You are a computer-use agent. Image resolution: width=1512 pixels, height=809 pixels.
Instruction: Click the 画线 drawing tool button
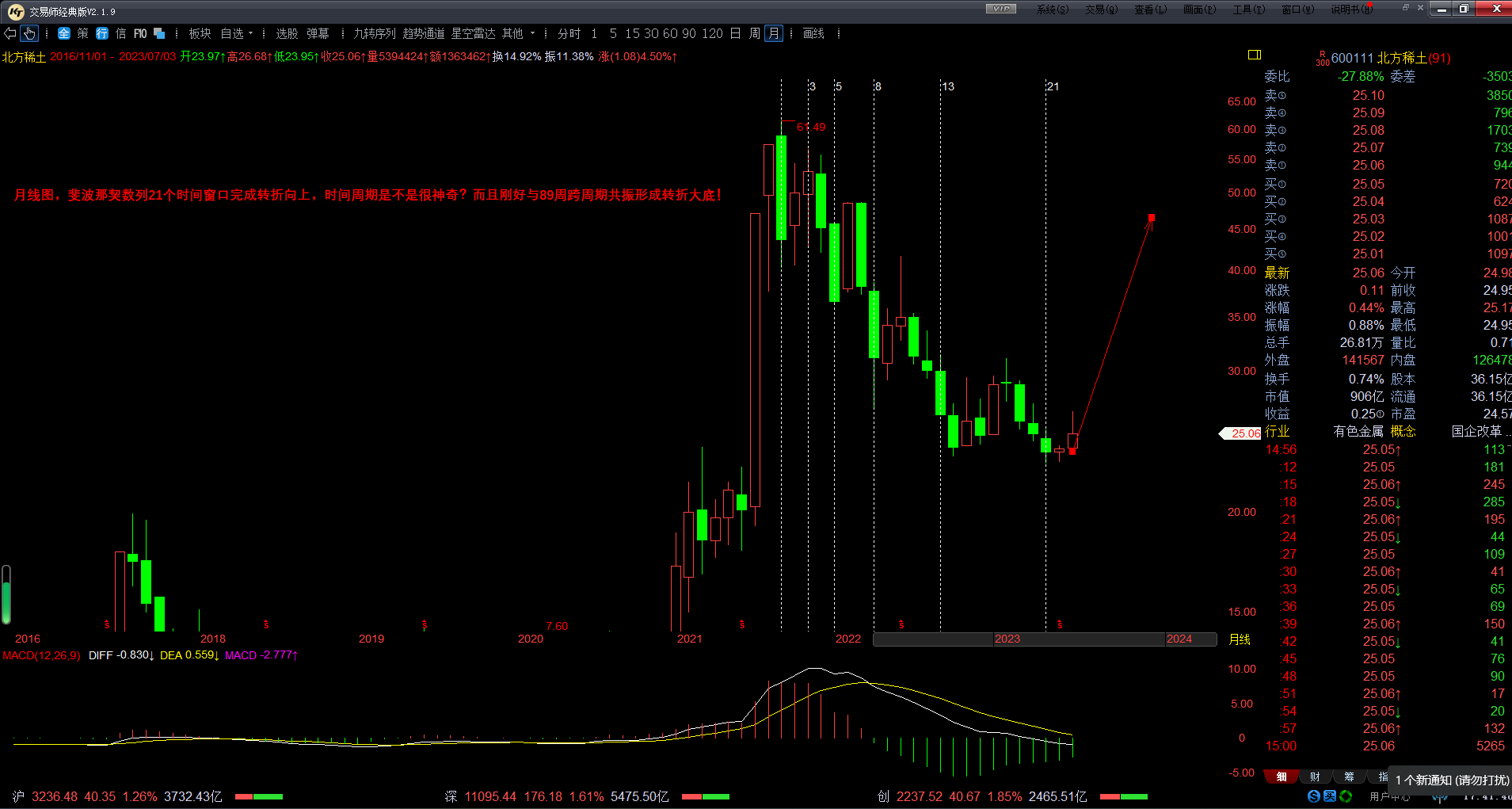click(813, 33)
